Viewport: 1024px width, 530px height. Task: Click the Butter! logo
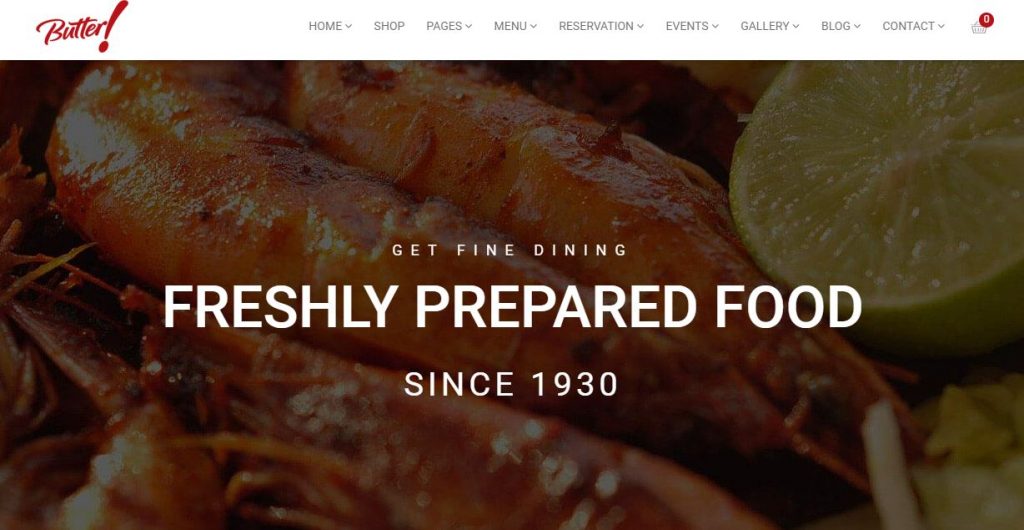tap(82, 27)
